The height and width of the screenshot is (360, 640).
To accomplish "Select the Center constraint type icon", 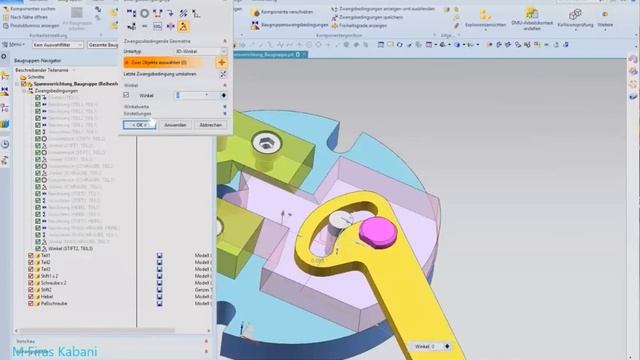I will tap(171, 27).
